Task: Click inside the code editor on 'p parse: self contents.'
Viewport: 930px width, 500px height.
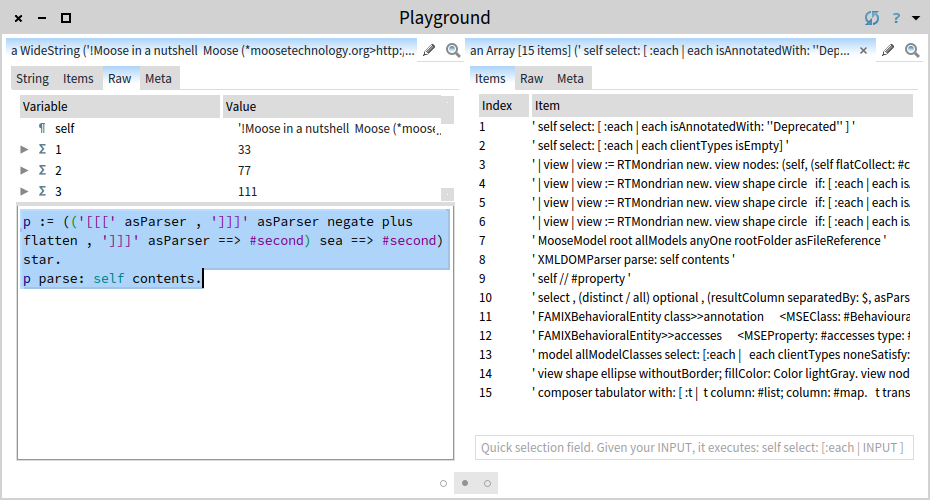Action: pyautogui.click(x=112, y=278)
